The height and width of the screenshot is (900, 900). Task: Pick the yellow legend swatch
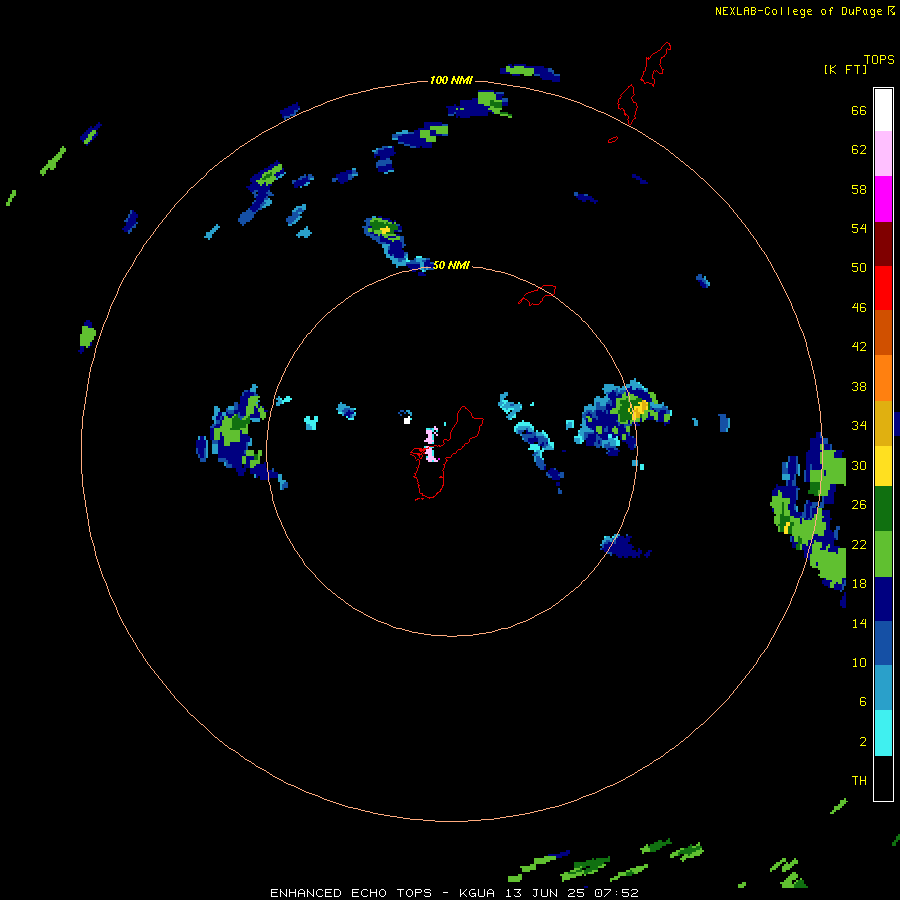tap(883, 465)
